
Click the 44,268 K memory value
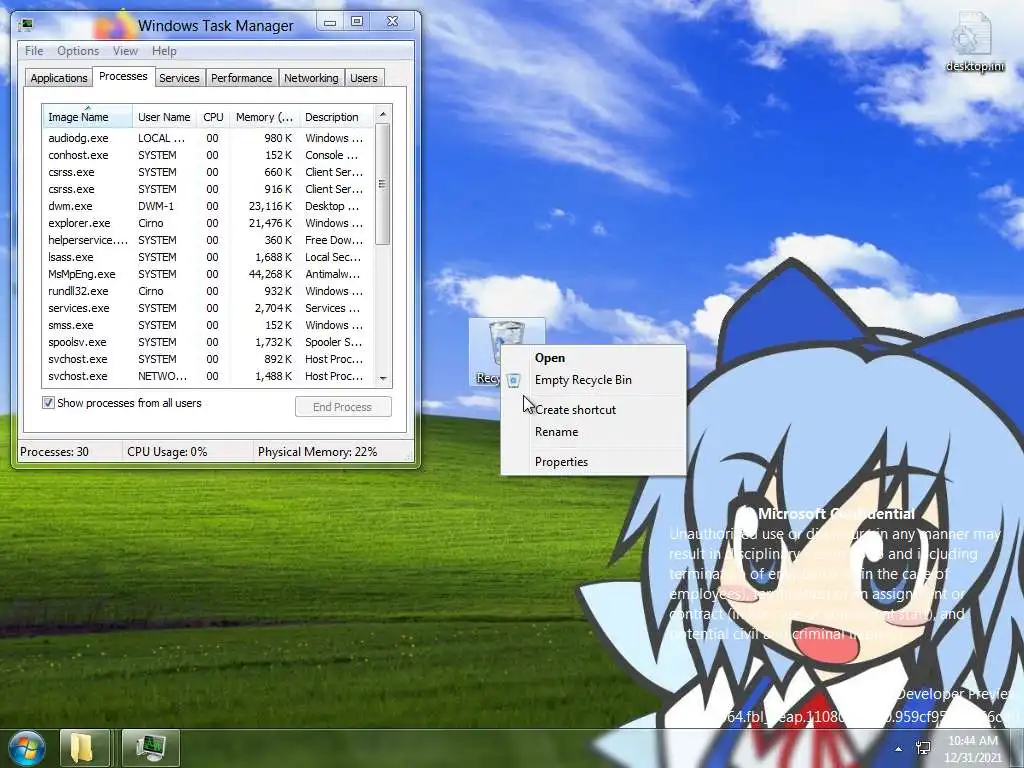[x=270, y=274]
